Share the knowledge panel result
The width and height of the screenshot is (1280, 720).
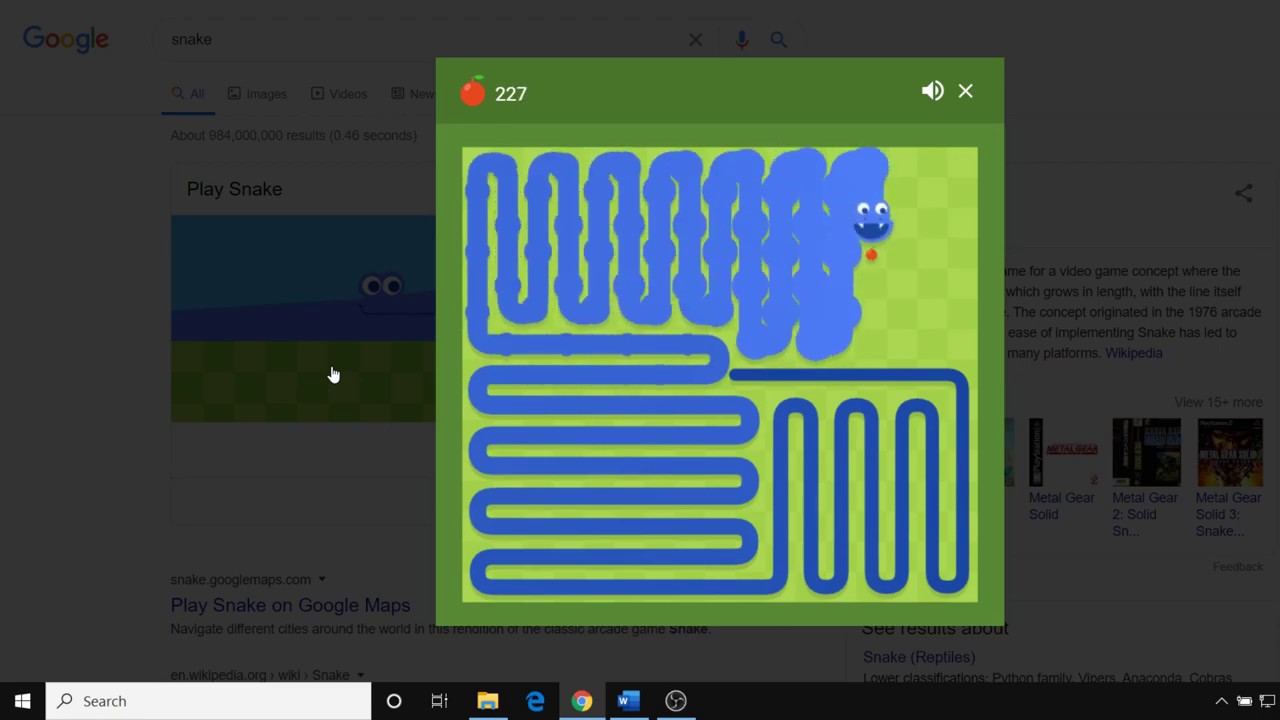click(x=1243, y=194)
